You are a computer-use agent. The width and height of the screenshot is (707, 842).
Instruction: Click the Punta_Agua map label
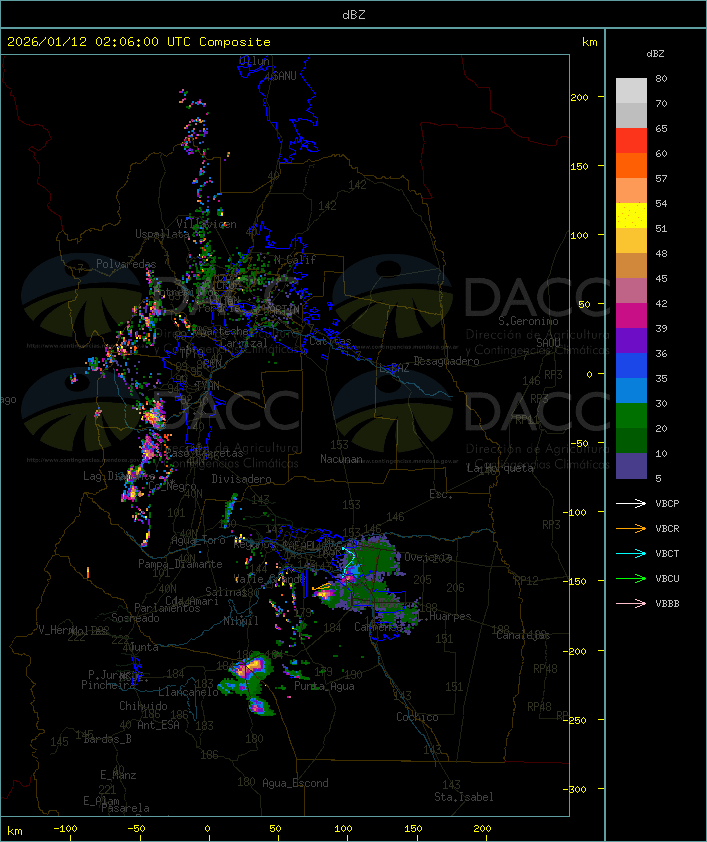pyautogui.click(x=324, y=686)
